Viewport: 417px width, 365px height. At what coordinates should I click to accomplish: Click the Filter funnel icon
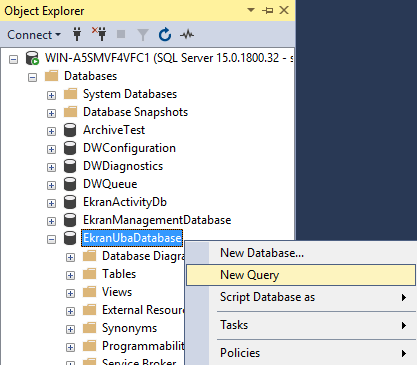point(143,34)
